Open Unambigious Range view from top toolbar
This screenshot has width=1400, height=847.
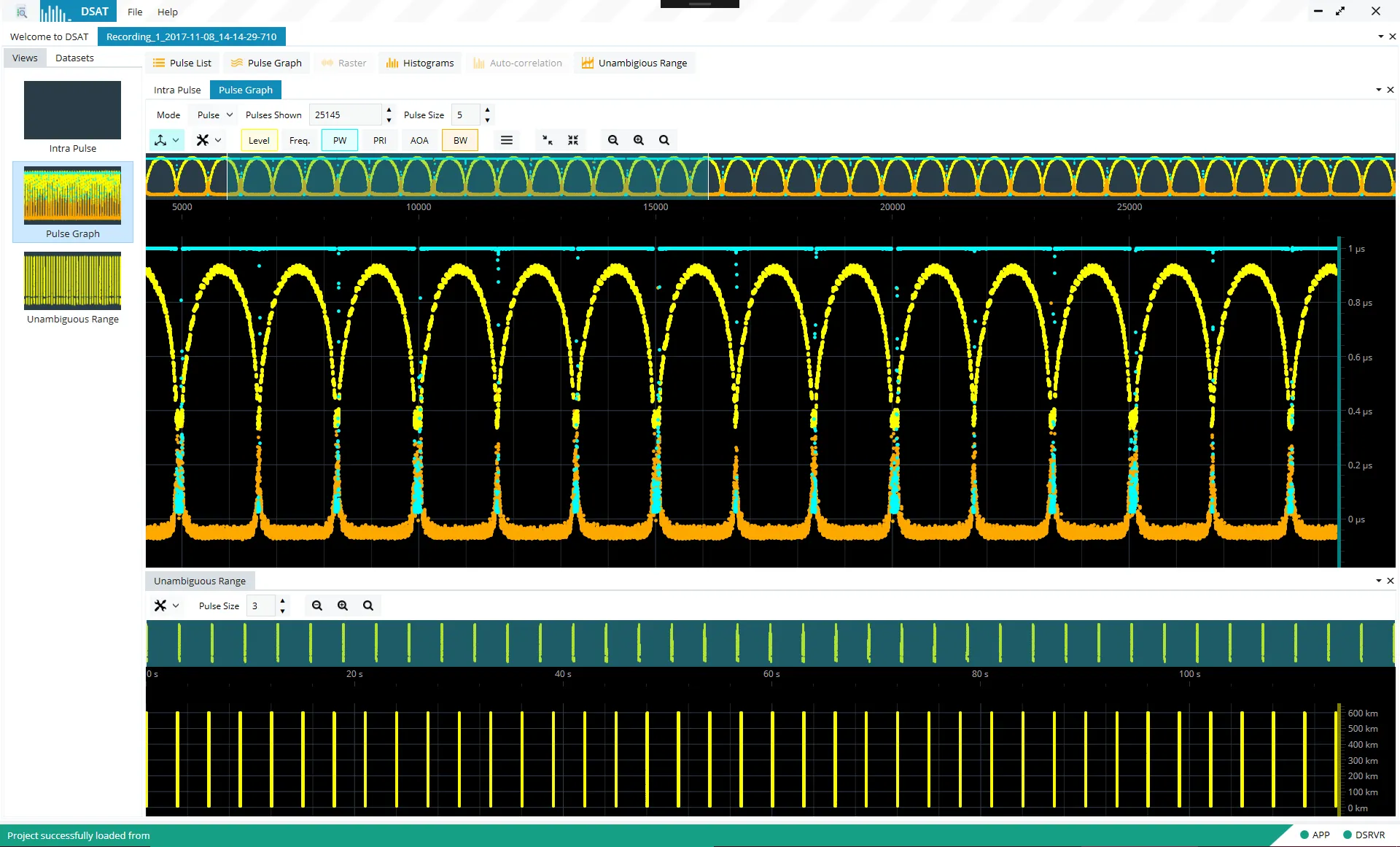634,63
